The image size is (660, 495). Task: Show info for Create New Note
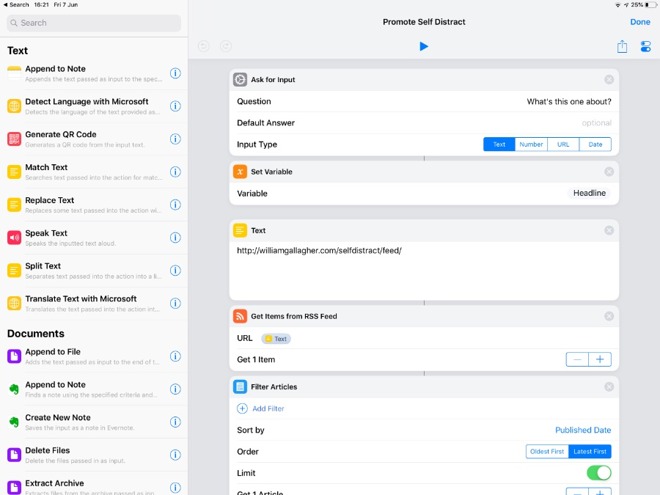[x=176, y=422]
